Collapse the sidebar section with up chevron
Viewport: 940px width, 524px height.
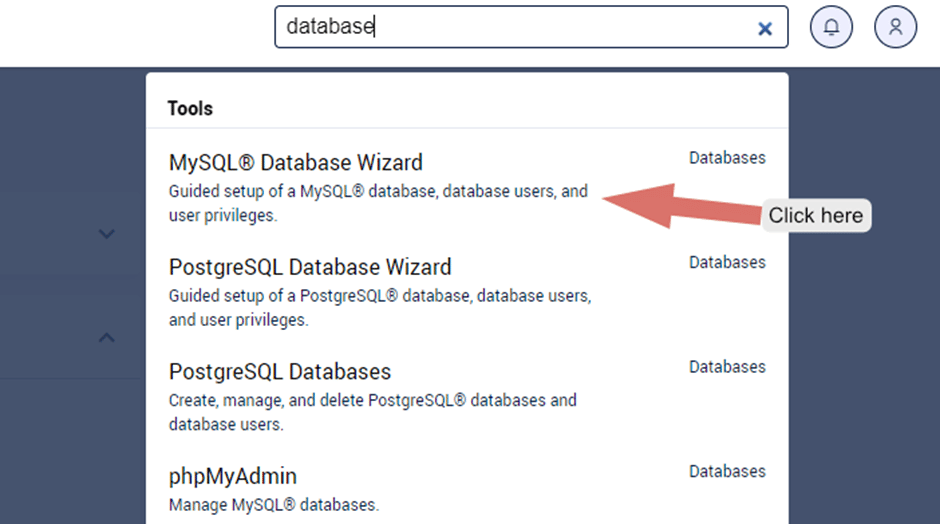coord(107,338)
